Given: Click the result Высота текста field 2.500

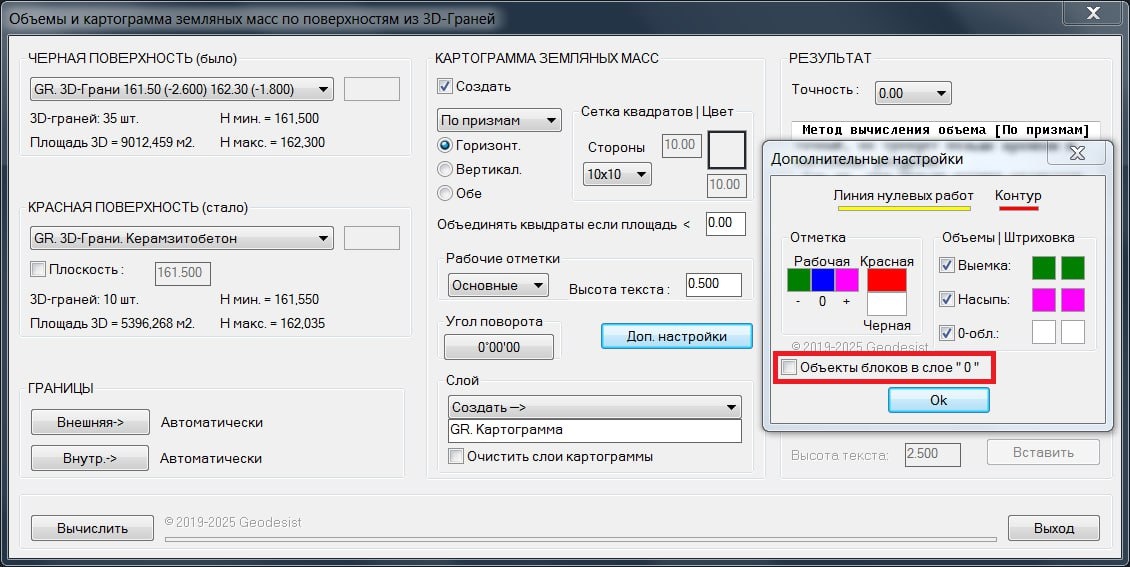Looking at the screenshot, I should (x=933, y=454).
